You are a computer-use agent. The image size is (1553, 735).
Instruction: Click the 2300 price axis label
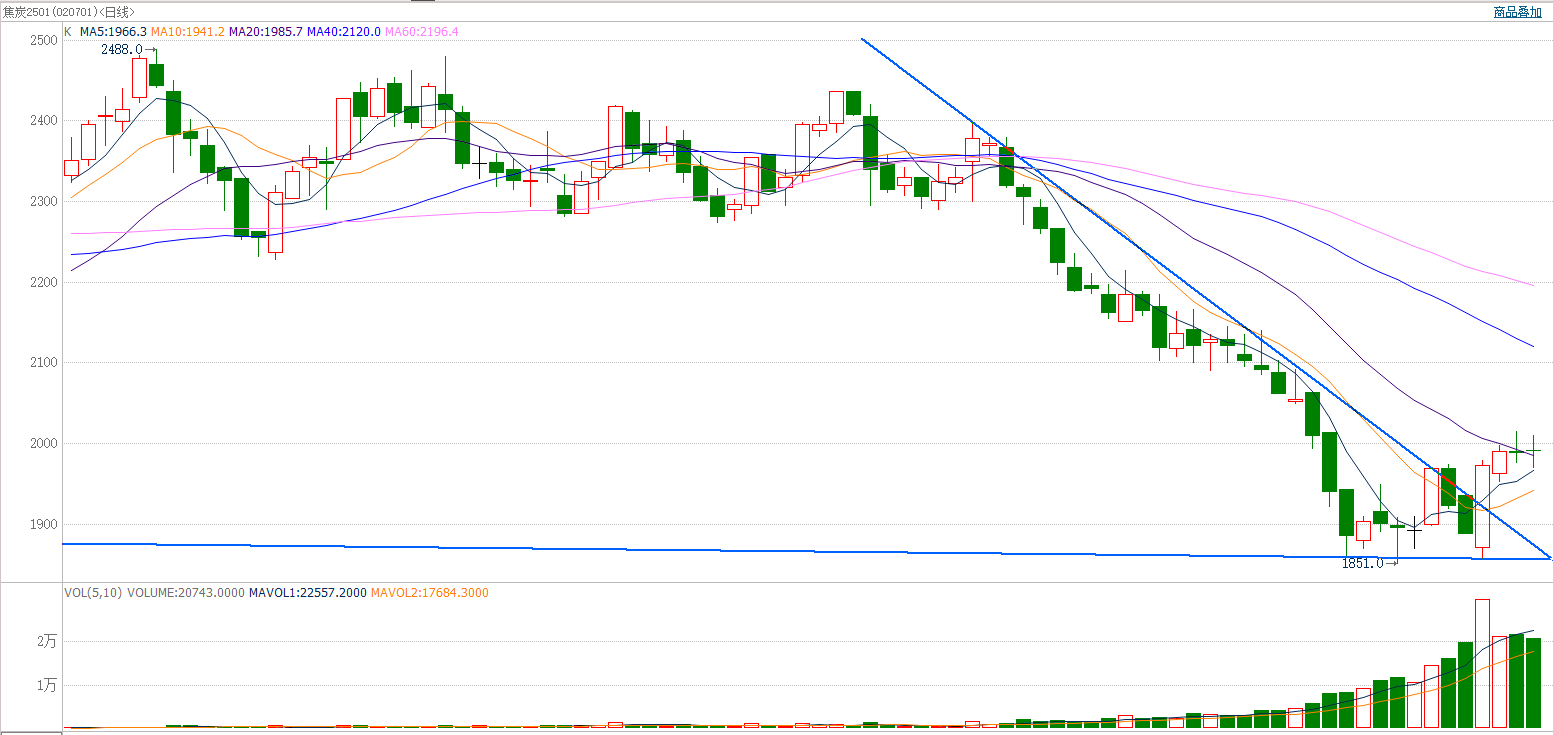pyautogui.click(x=44, y=202)
